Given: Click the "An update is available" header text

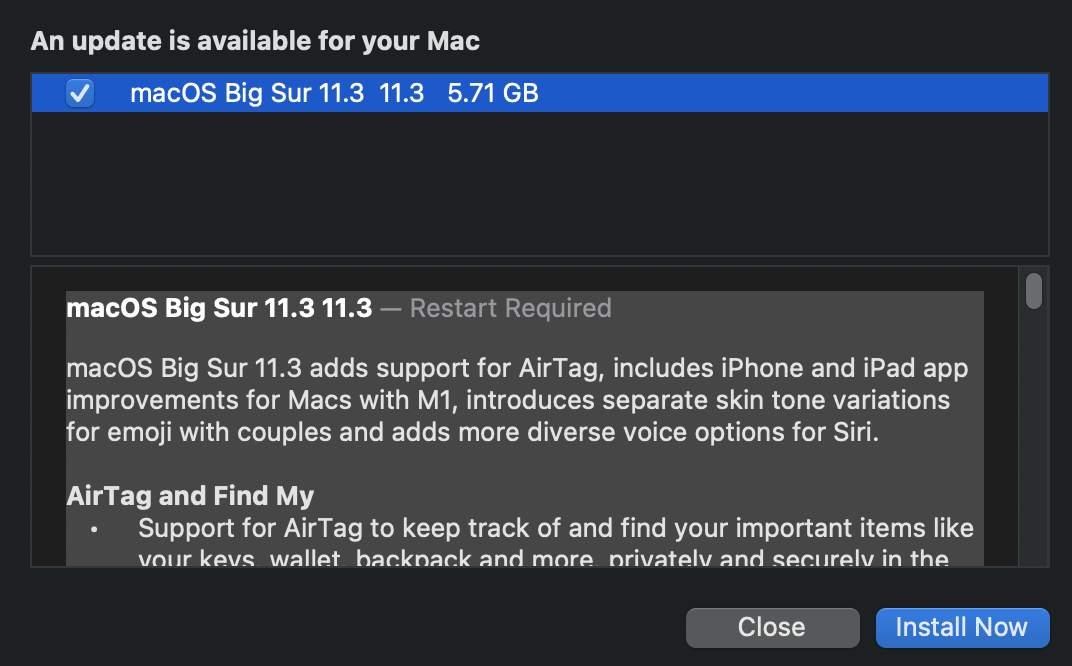Looking at the screenshot, I should [255, 41].
